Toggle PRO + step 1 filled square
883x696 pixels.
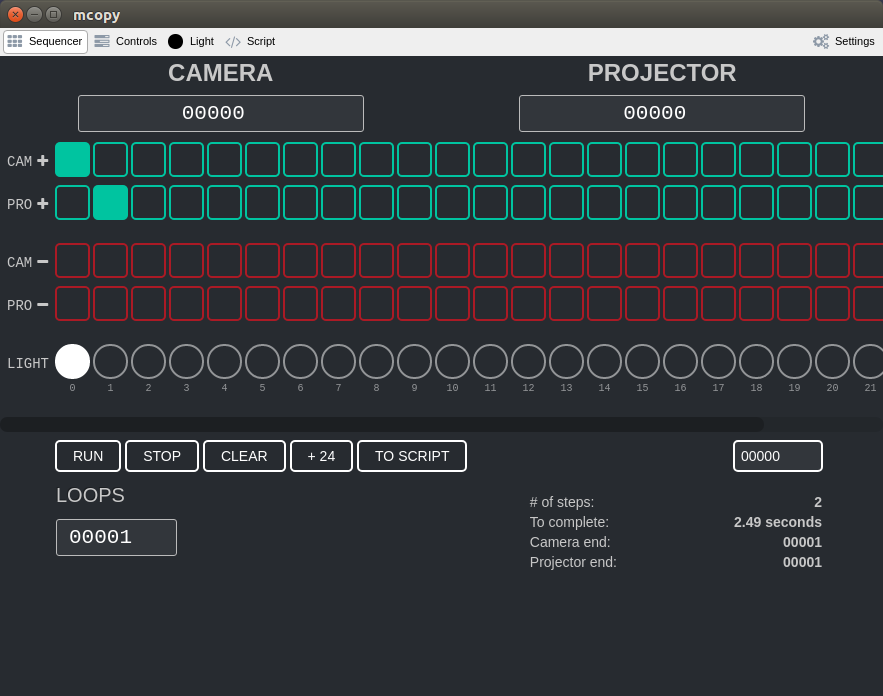(x=110, y=202)
